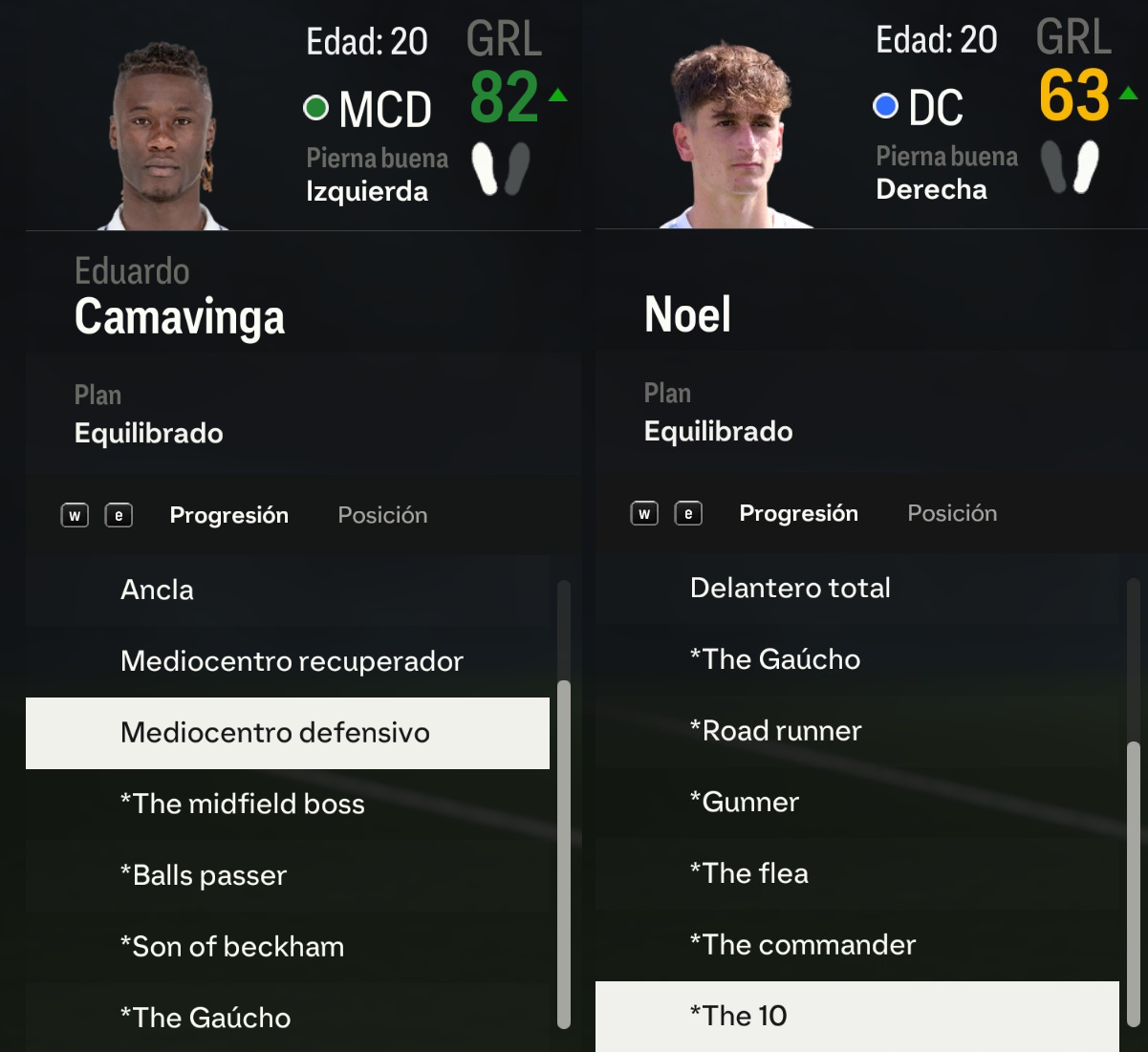The image size is (1148, 1052).
Task: Open Camavinga's Posición tab
Action: (x=382, y=516)
